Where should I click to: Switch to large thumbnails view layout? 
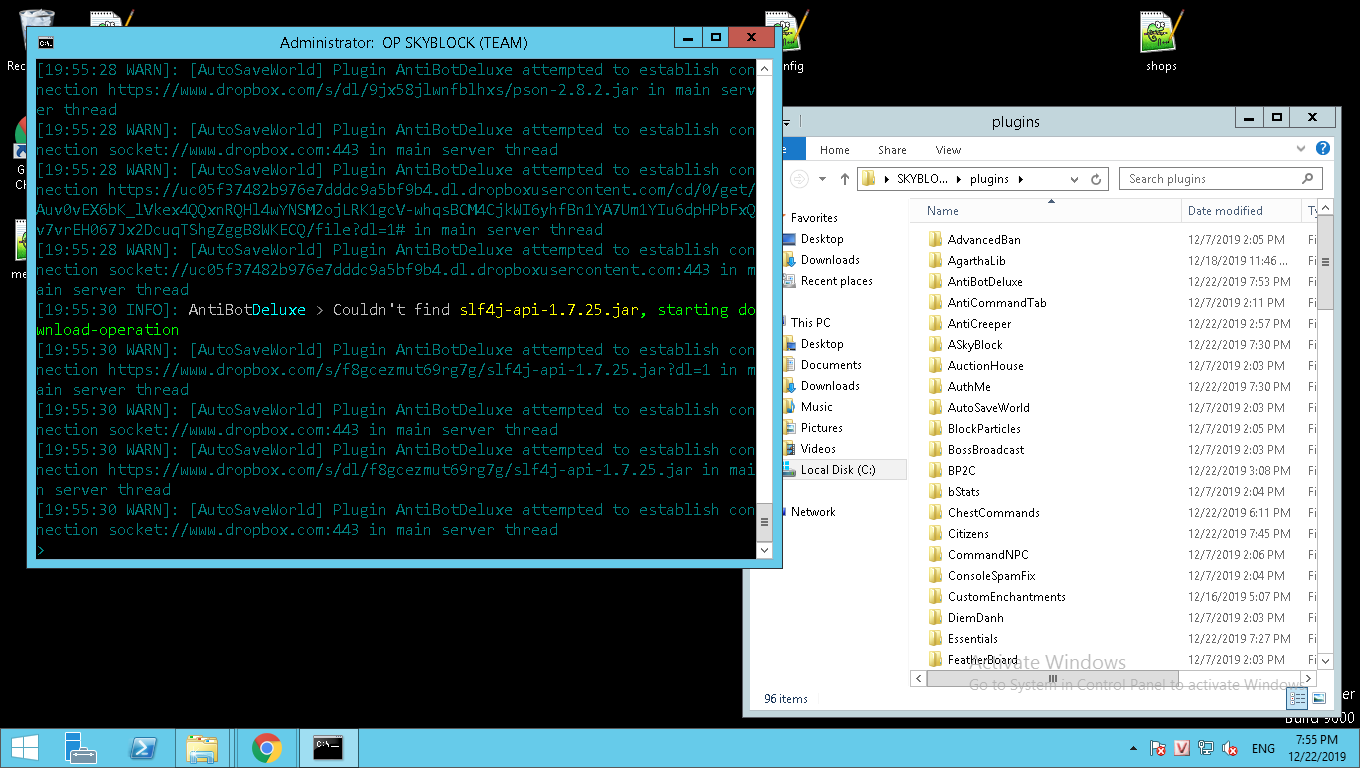tap(1319, 698)
